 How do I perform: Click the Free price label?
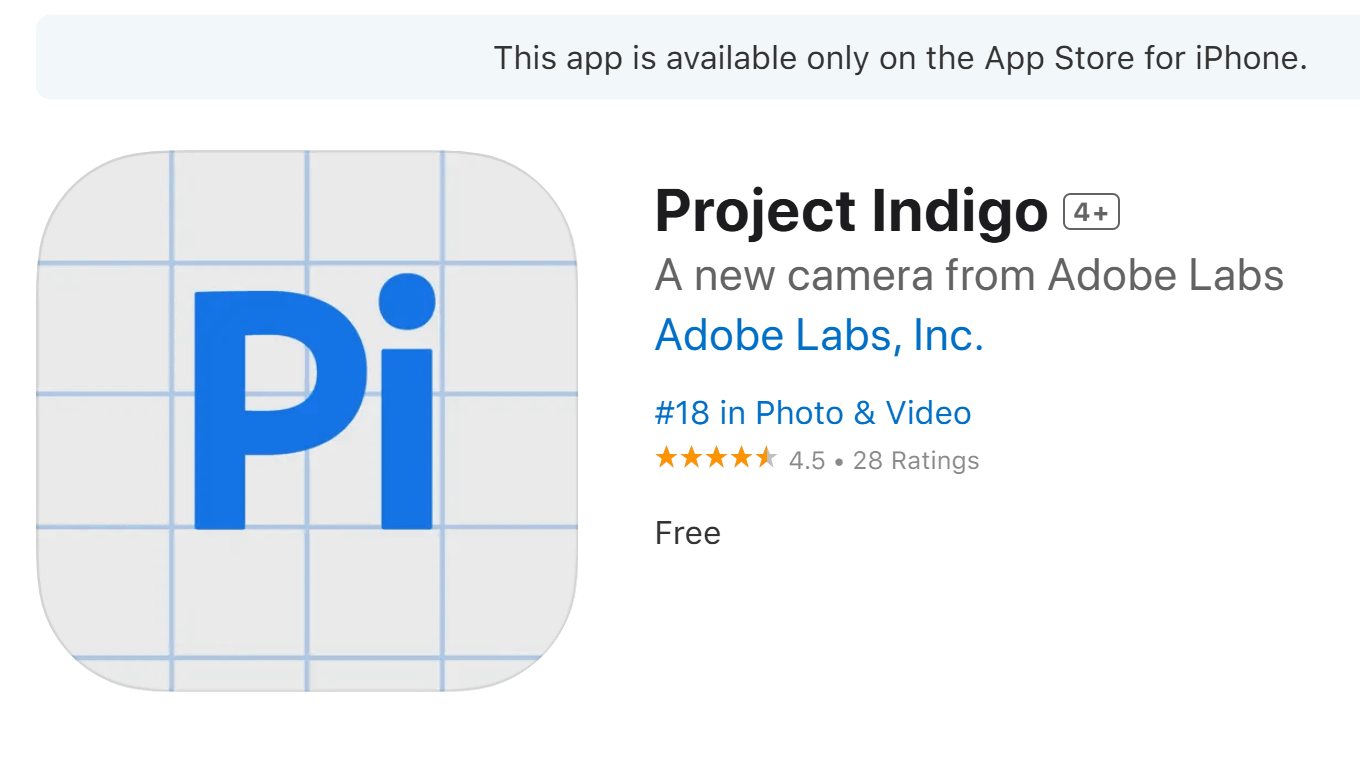tap(688, 533)
